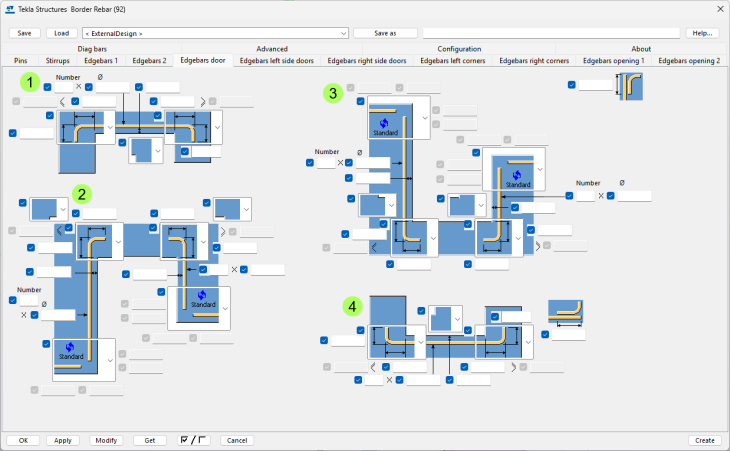
Task: Toggle all checkboxes with the checkmark button
Action: tap(194, 440)
